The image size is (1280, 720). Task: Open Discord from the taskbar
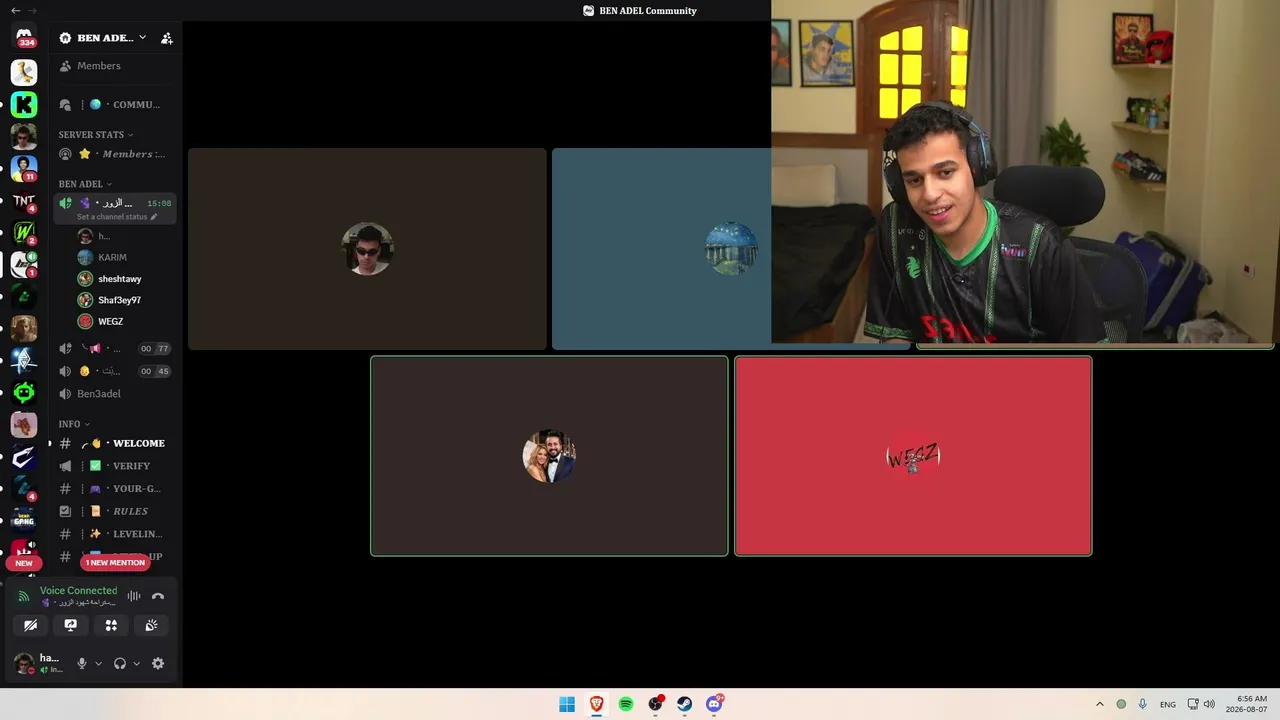[714, 704]
